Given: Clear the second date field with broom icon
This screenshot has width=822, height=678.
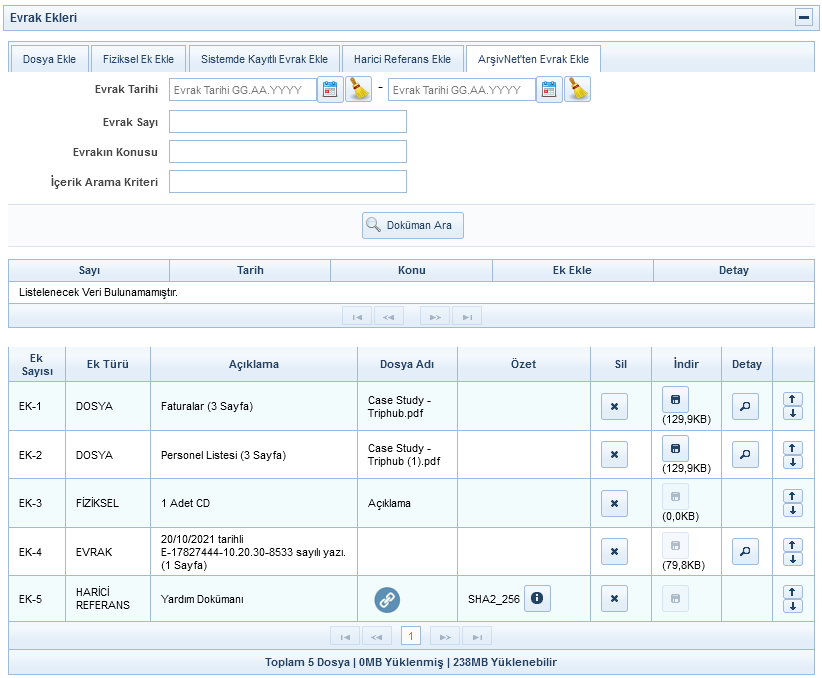Looking at the screenshot, I should point(577,90).
